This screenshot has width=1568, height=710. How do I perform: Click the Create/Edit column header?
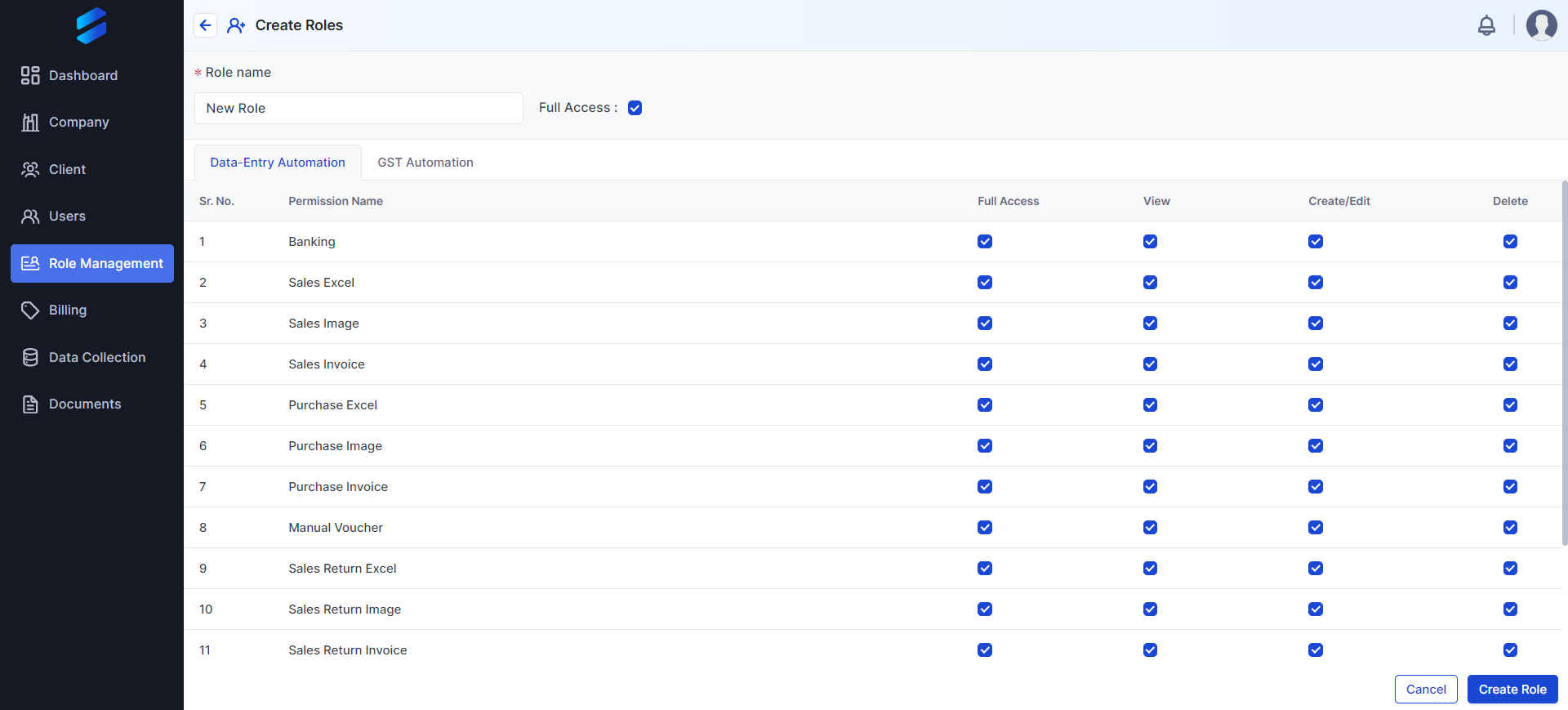click(x=1339, y=201)
